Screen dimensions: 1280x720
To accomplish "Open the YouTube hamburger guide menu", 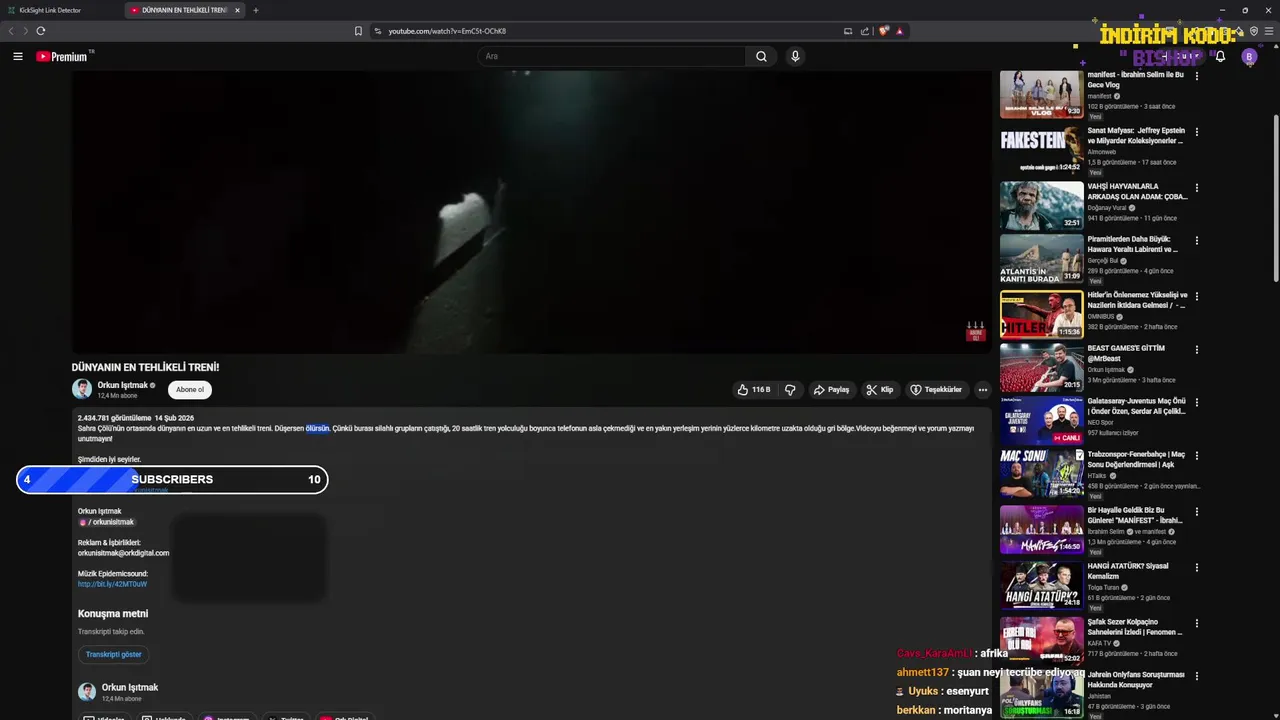I will (x=18, y=56).
